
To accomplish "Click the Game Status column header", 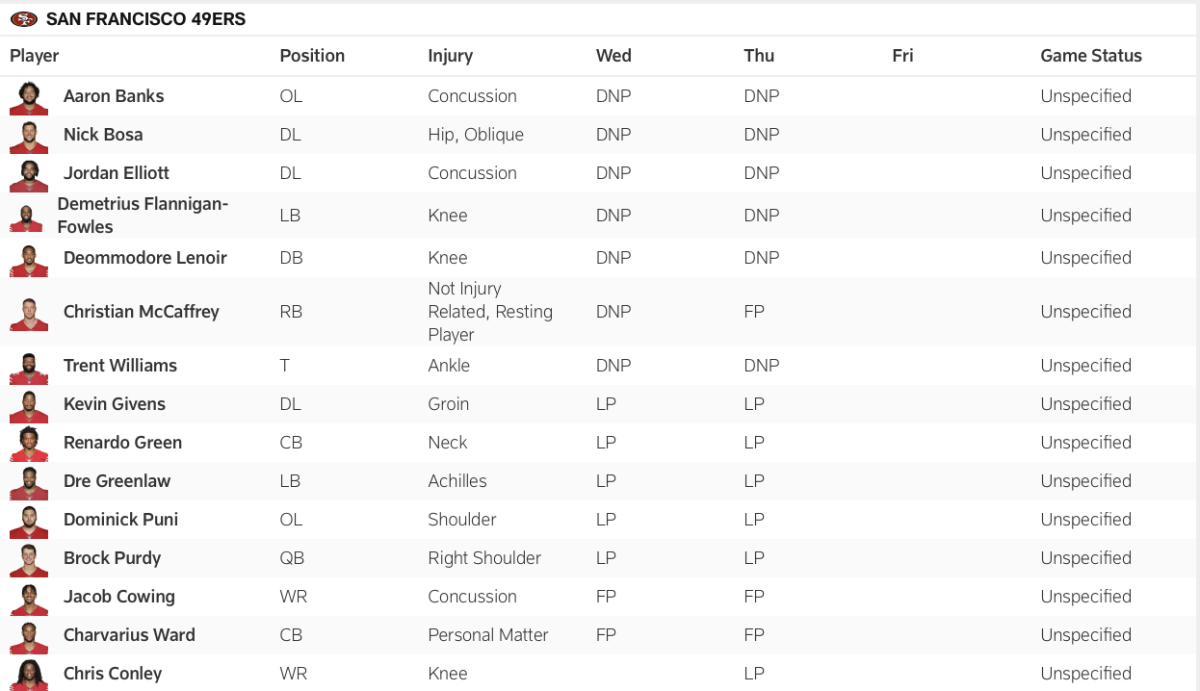I will point(1091,56).
